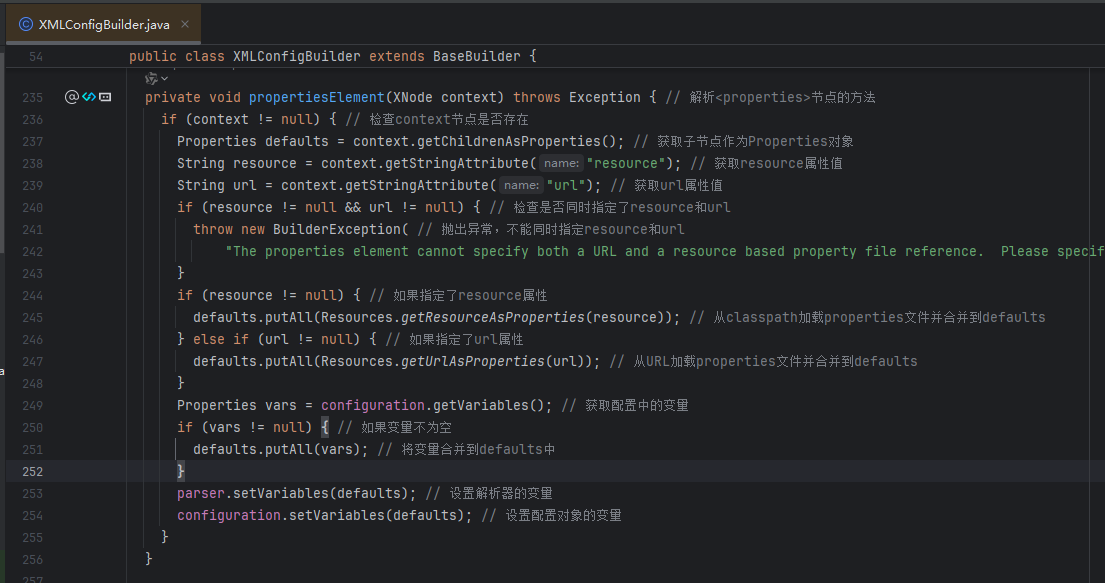Image resolution: width=1105 pixels, height=583 pixels.
Task: Toggle a breakpoint on line number 253
Action: coord(32,493)
